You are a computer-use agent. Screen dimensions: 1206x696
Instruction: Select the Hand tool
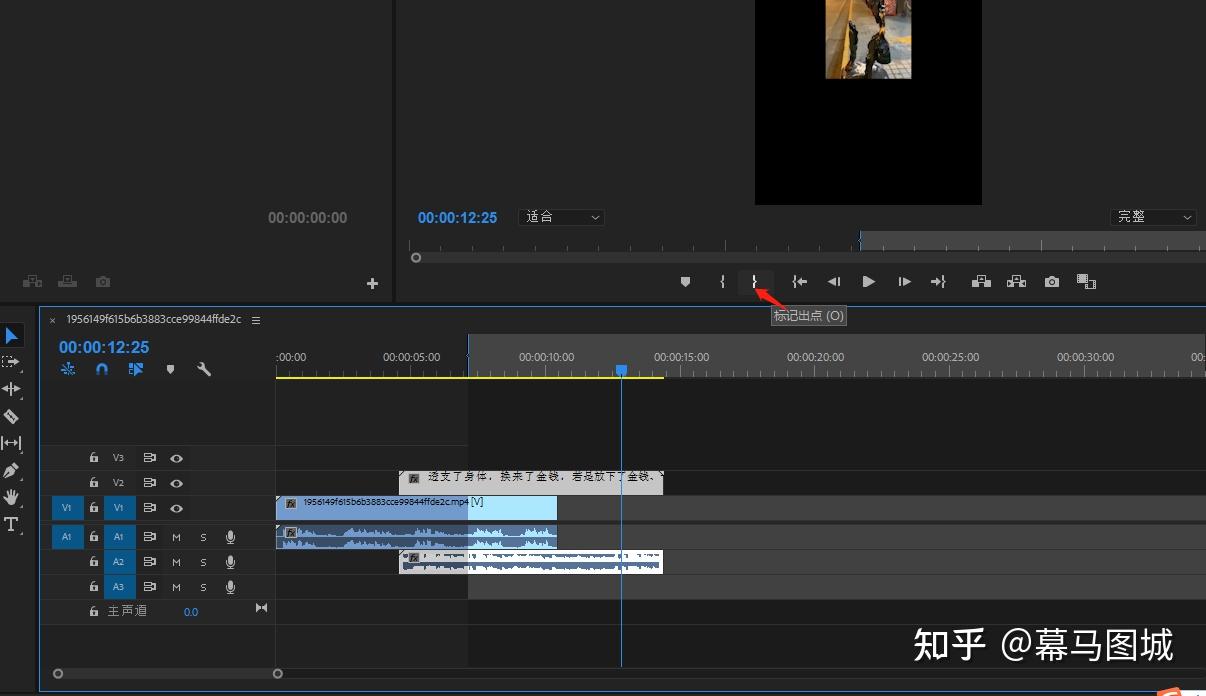(x=11, y=497)
